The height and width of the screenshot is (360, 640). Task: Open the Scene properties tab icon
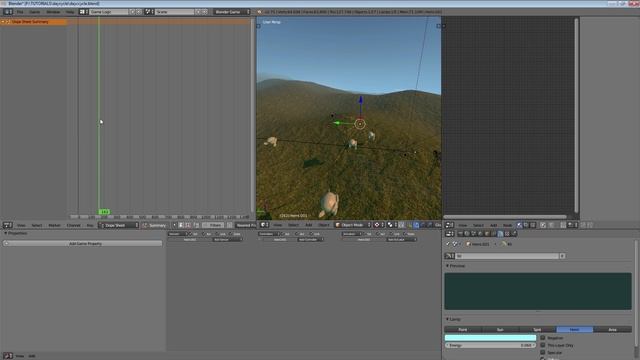click(473, 234)
